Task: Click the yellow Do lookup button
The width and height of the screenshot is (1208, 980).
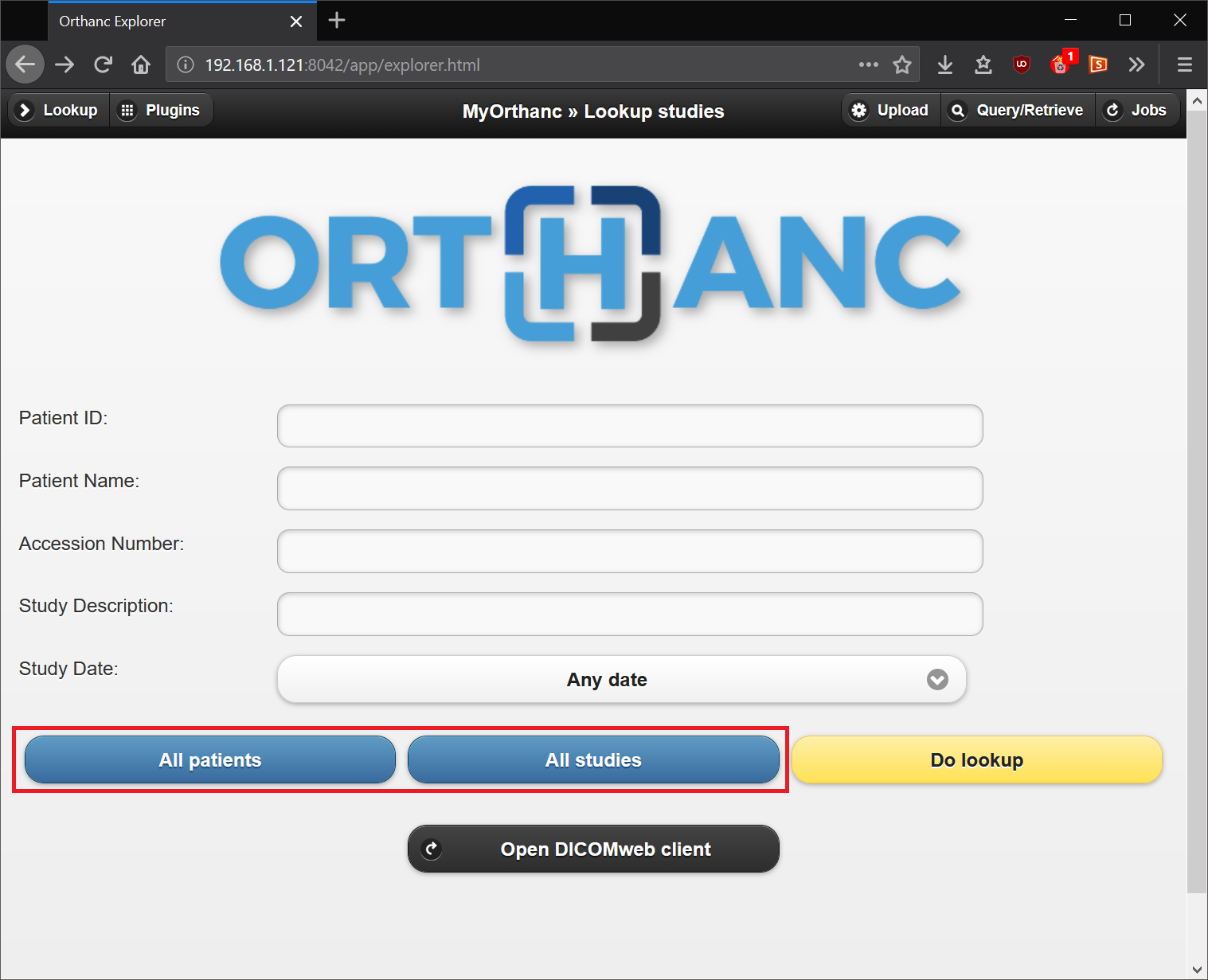Action: [977, 759]
